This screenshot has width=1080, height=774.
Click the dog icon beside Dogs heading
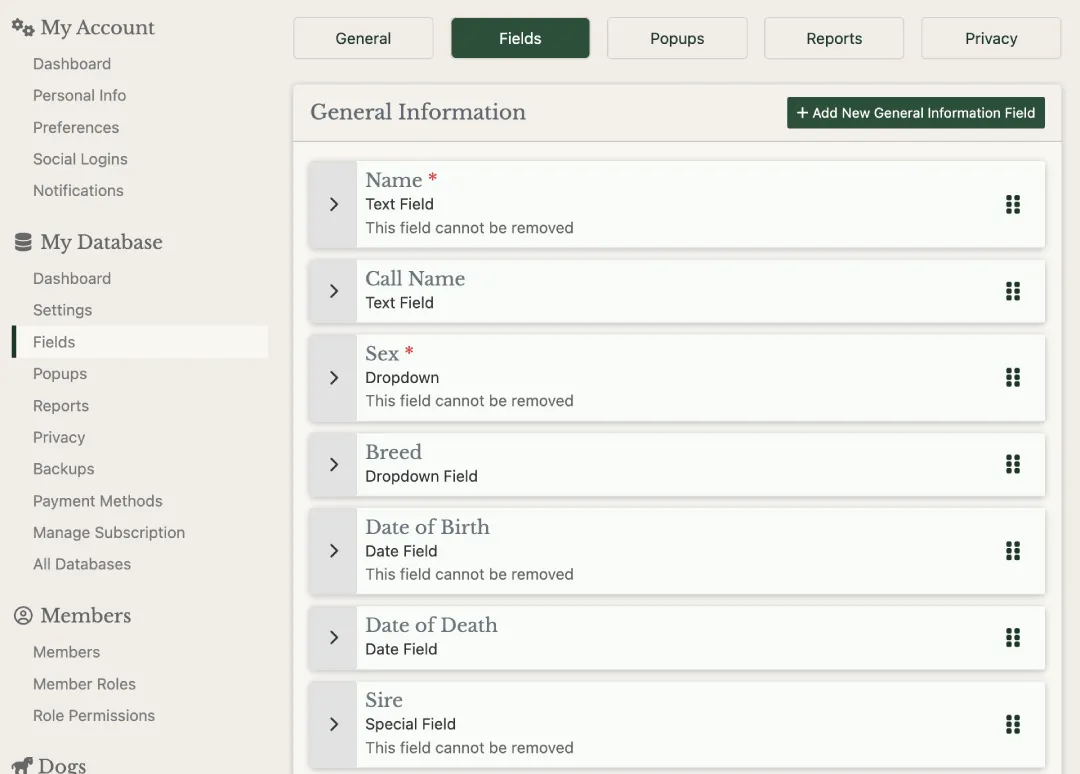click(22, 765)
